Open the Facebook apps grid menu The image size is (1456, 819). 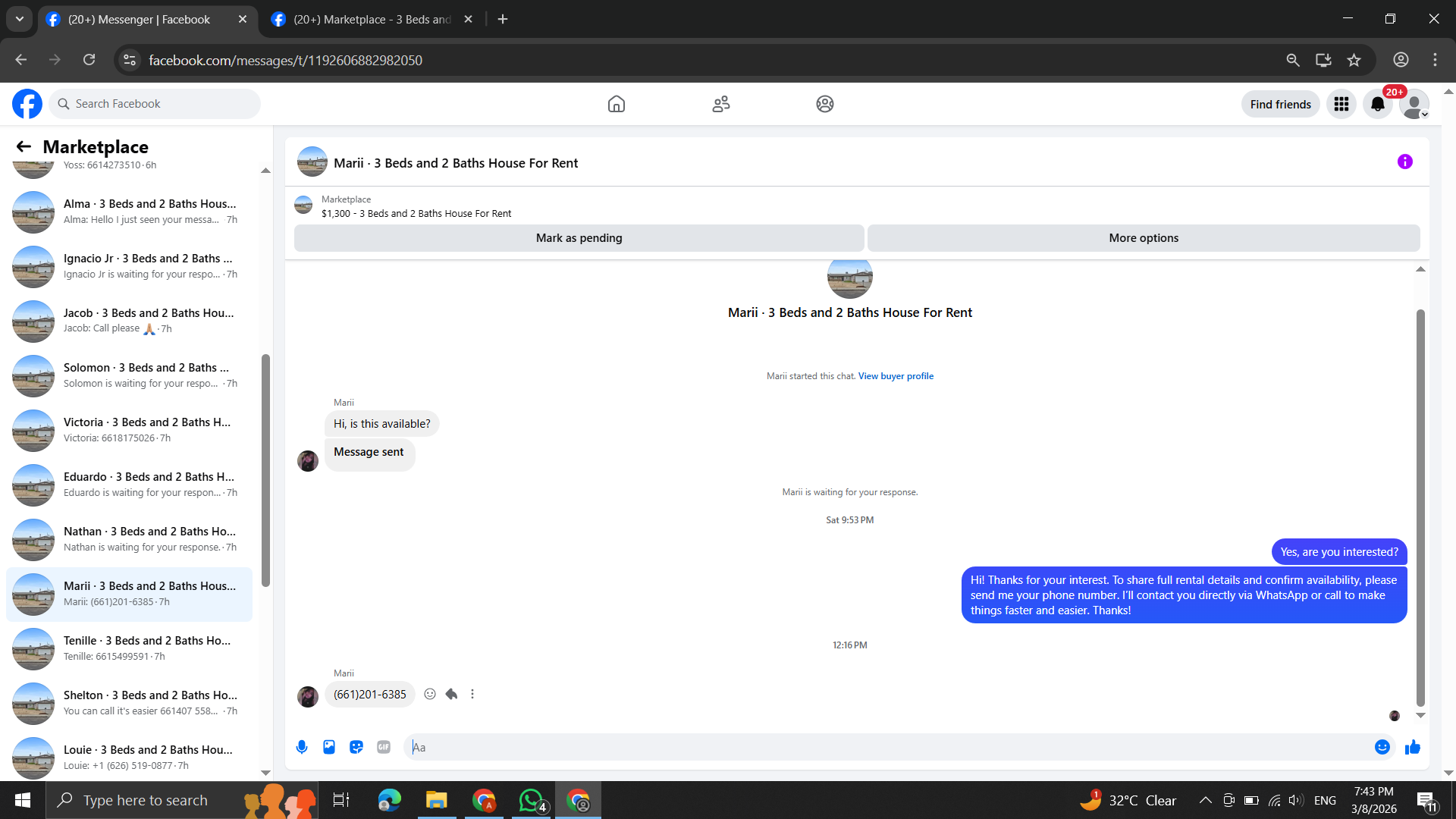coord(1341,104)
